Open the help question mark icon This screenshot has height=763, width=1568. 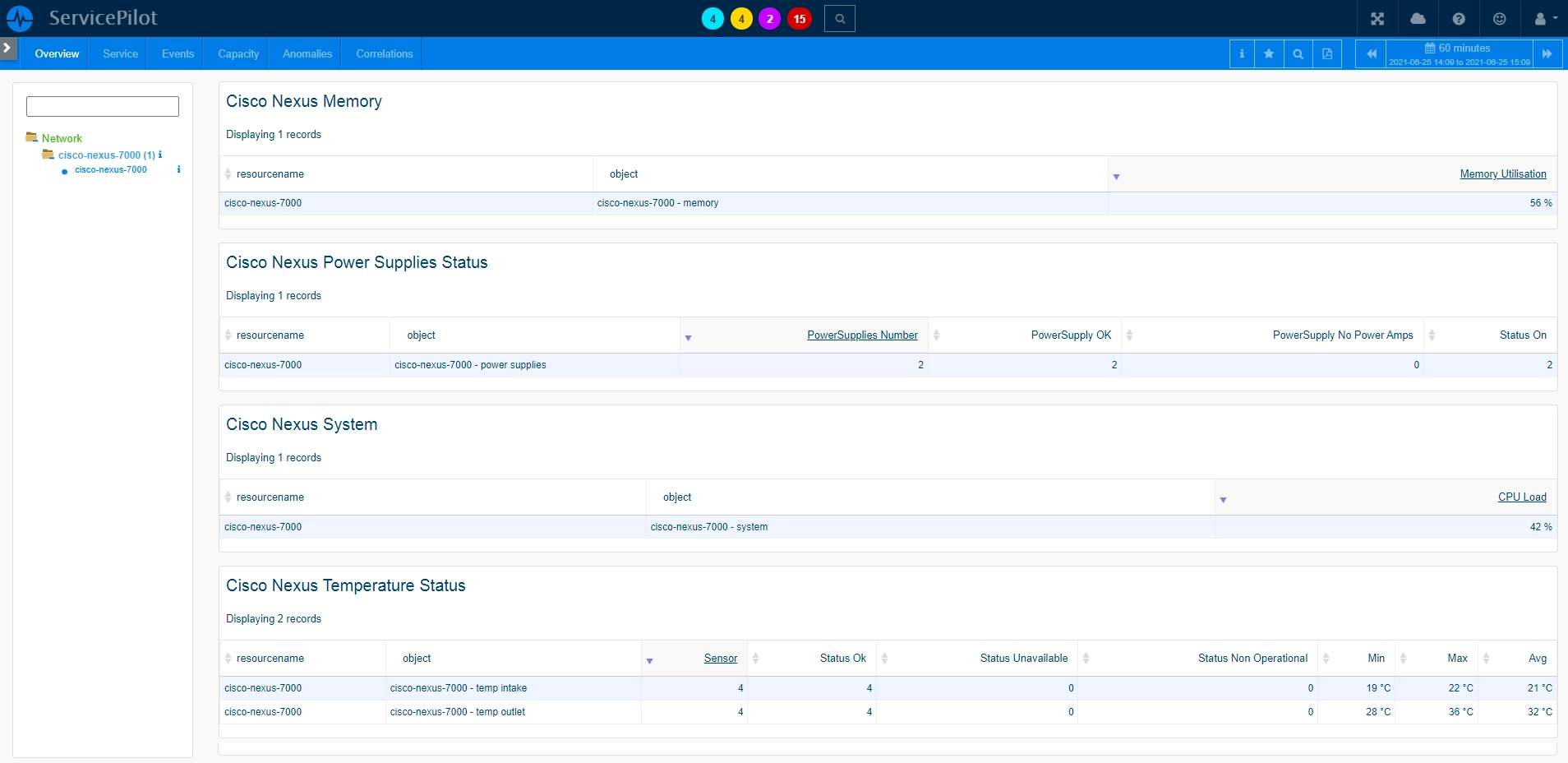click(1459, 18)
